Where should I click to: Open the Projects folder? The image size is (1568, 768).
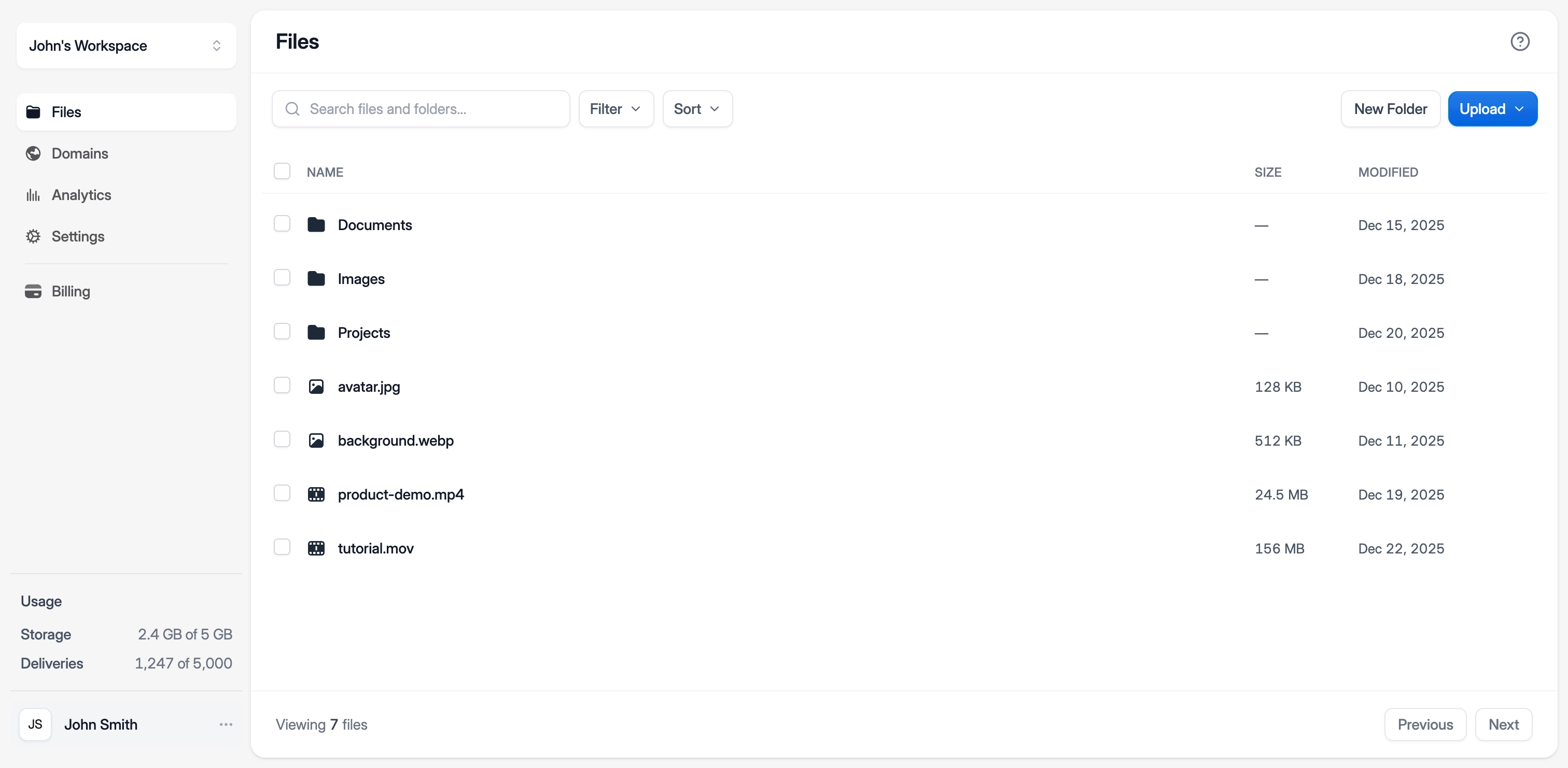click(x=363, y=333)
